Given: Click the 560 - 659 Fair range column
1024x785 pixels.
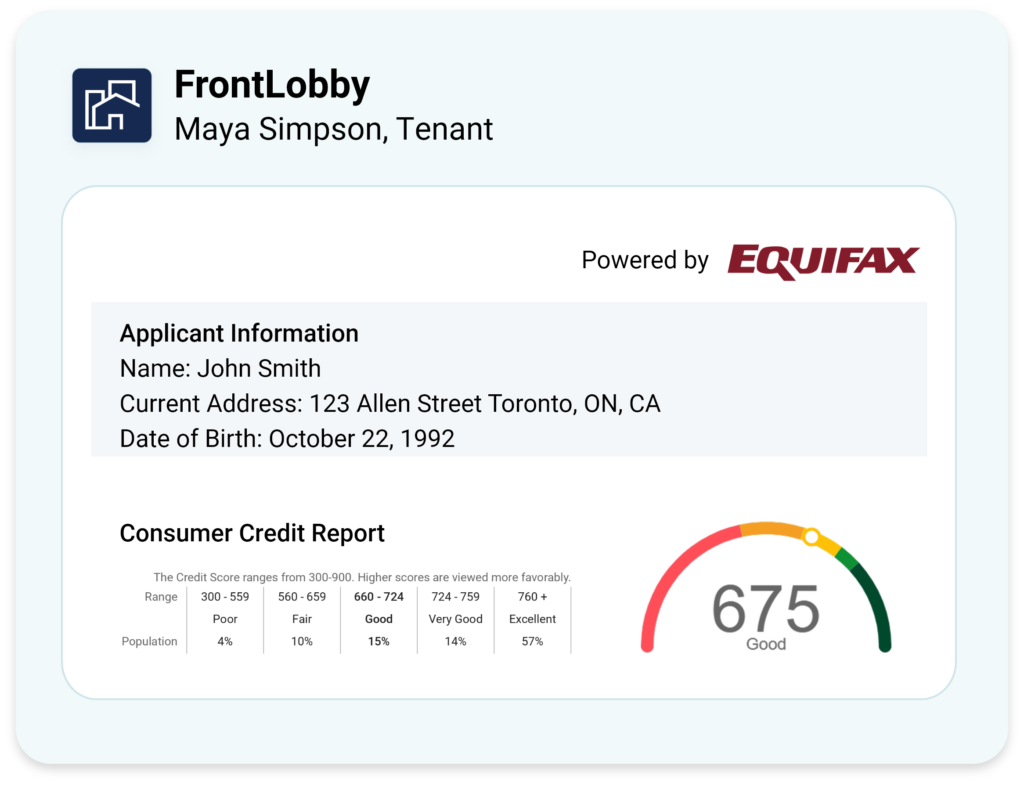Looking at the screenshot, I should tap(302, 619).
